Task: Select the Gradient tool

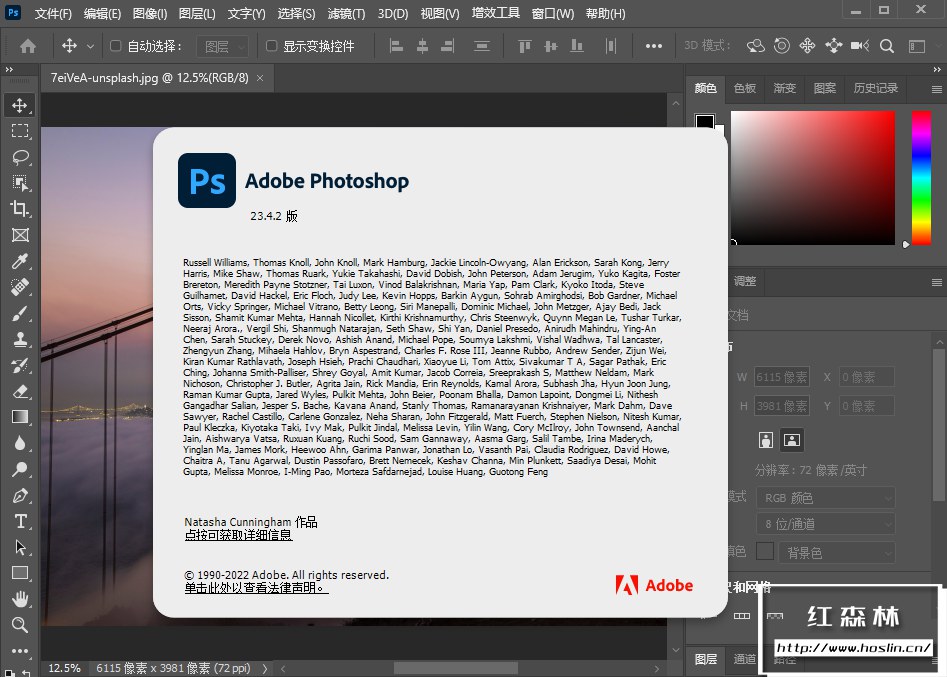Action: pyautogui.click(x=20, y=417)
